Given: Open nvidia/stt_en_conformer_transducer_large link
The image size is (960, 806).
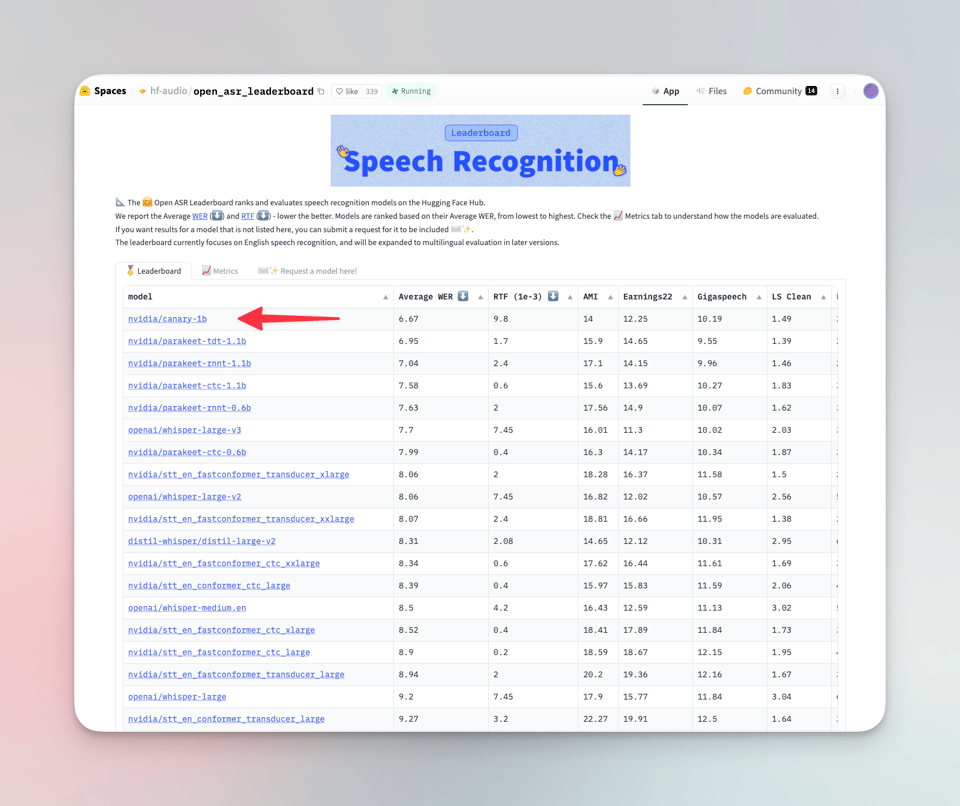Looking at the screenshot, I should [226, 719].
